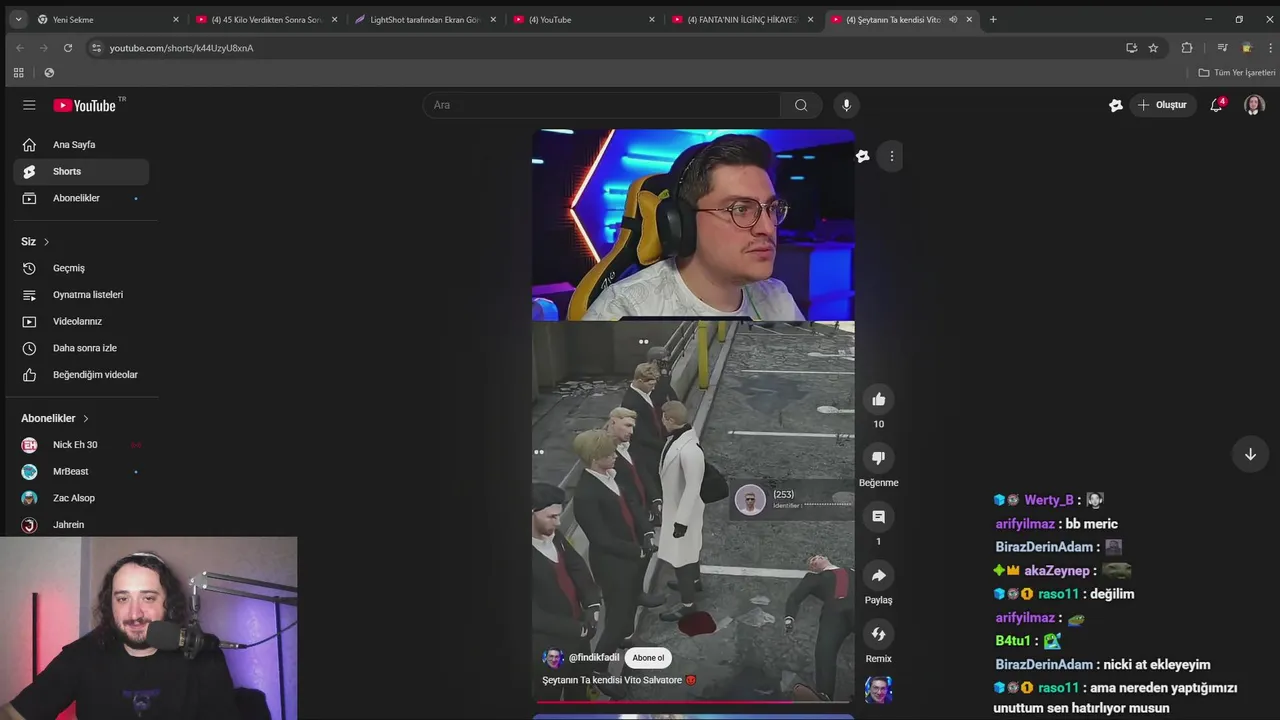Dislike the Short with thumbs down
Image resolution: width=1280 pixels, height=720 pixels.
878,458
